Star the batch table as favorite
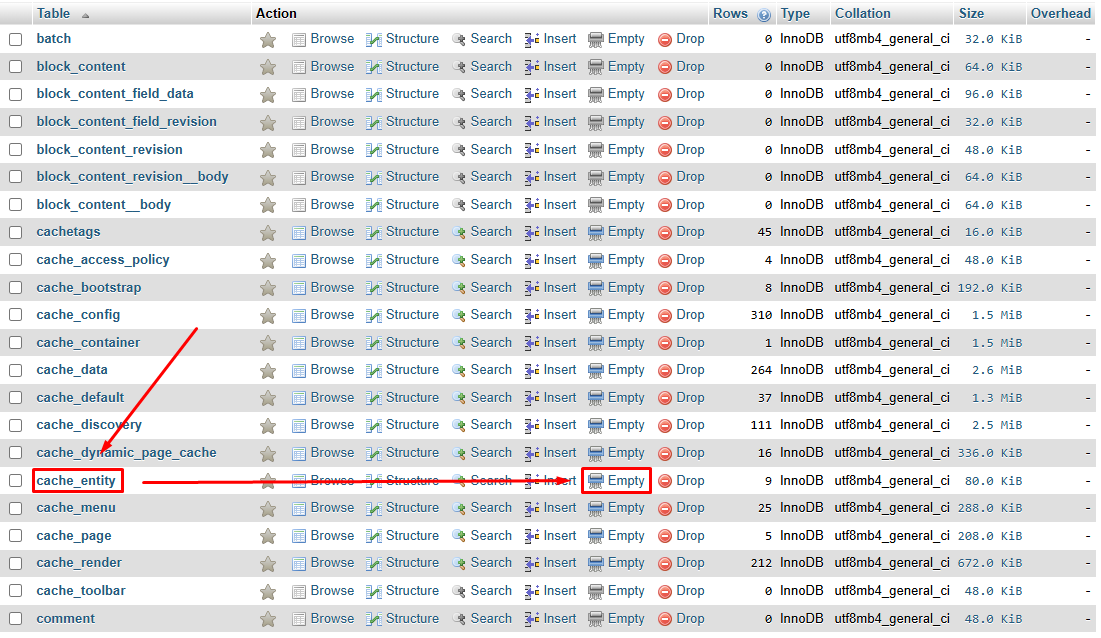1101x638 pixels. 268,40
